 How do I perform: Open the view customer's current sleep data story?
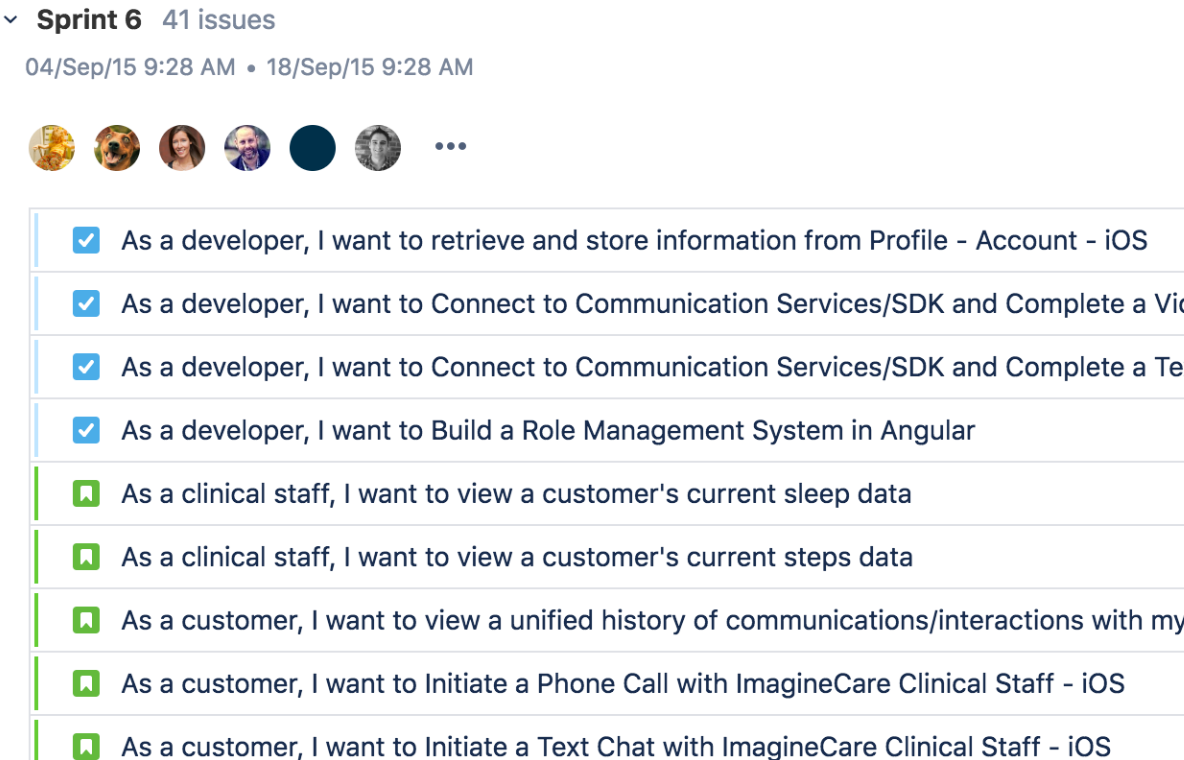pyautogui.click(x=516, y=493)
